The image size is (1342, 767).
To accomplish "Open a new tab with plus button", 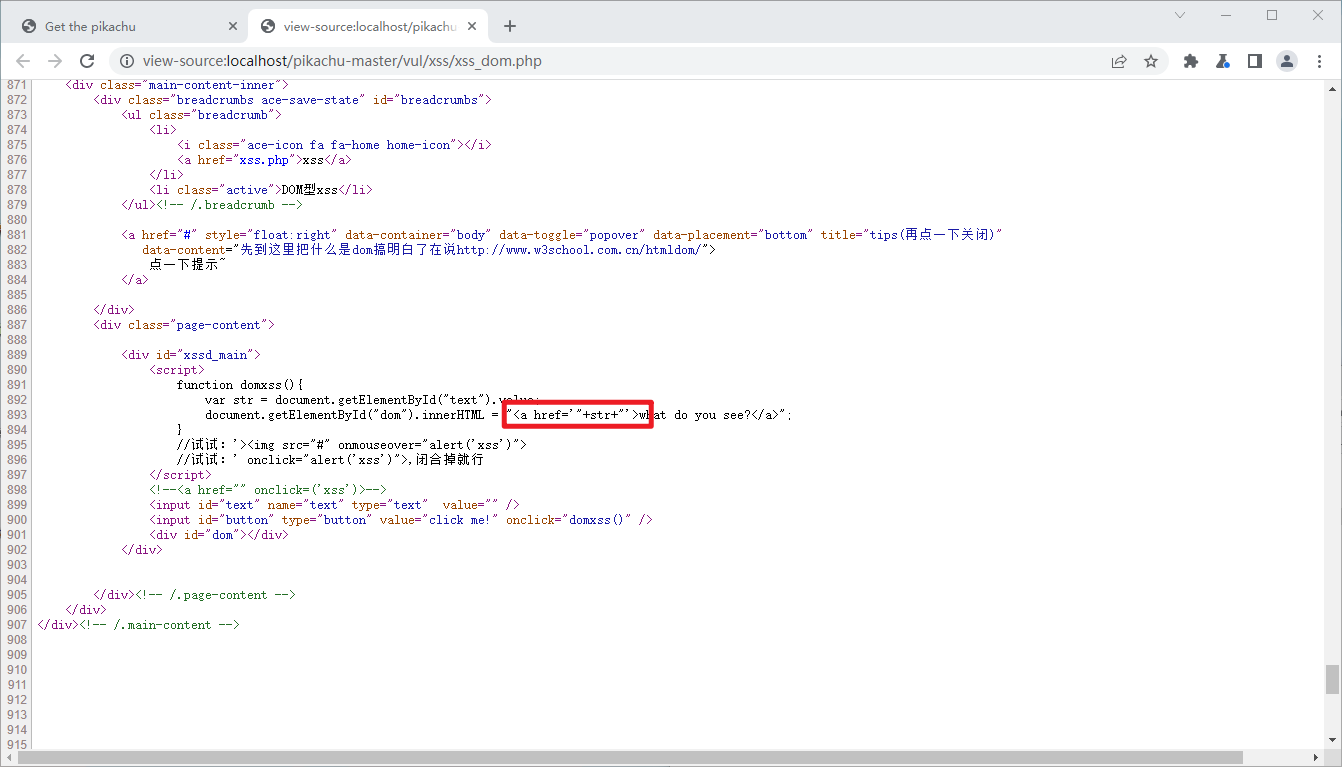I will click(510, 26).
